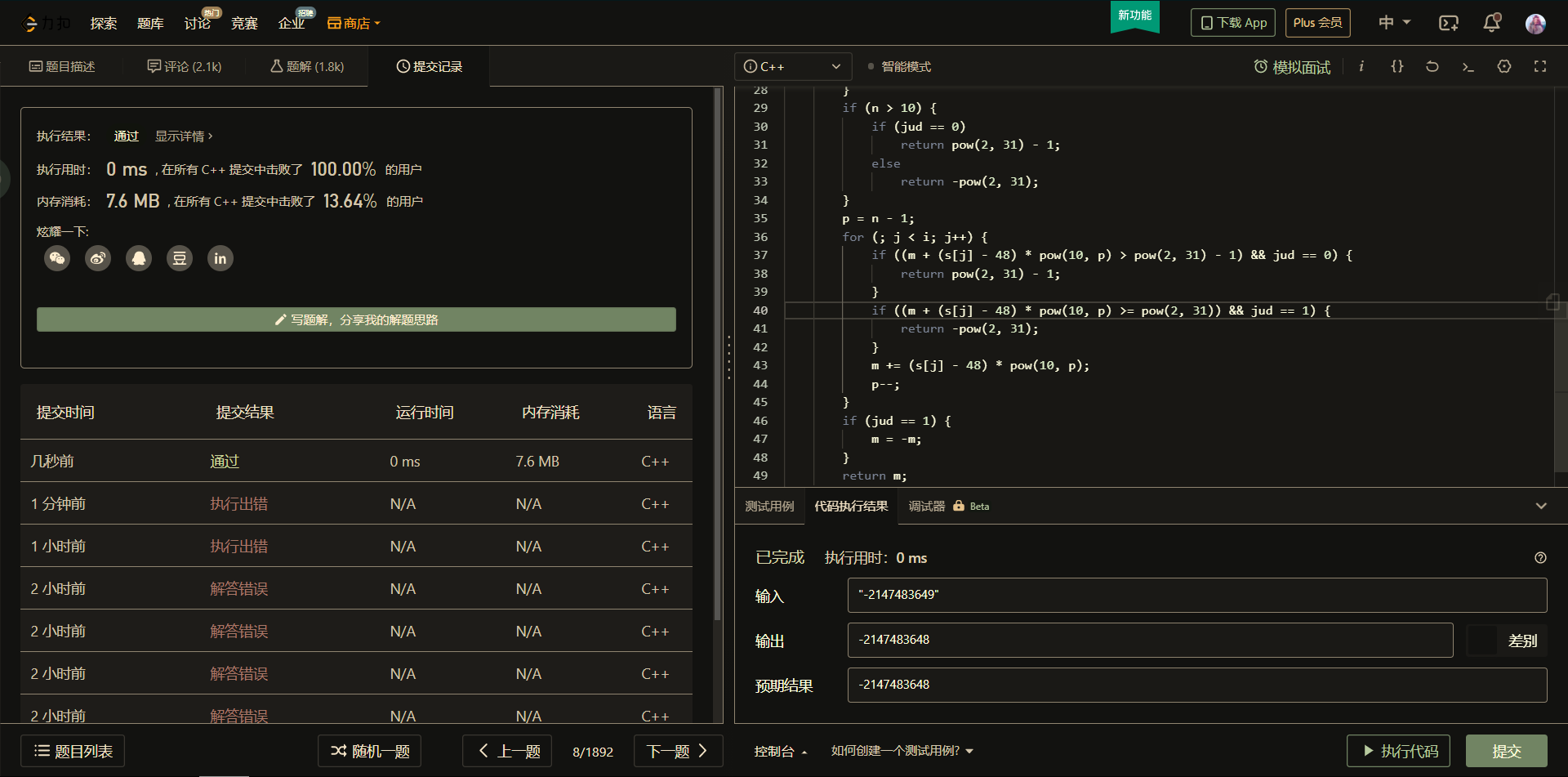Expand the 商店 store menu

(354, 23)
